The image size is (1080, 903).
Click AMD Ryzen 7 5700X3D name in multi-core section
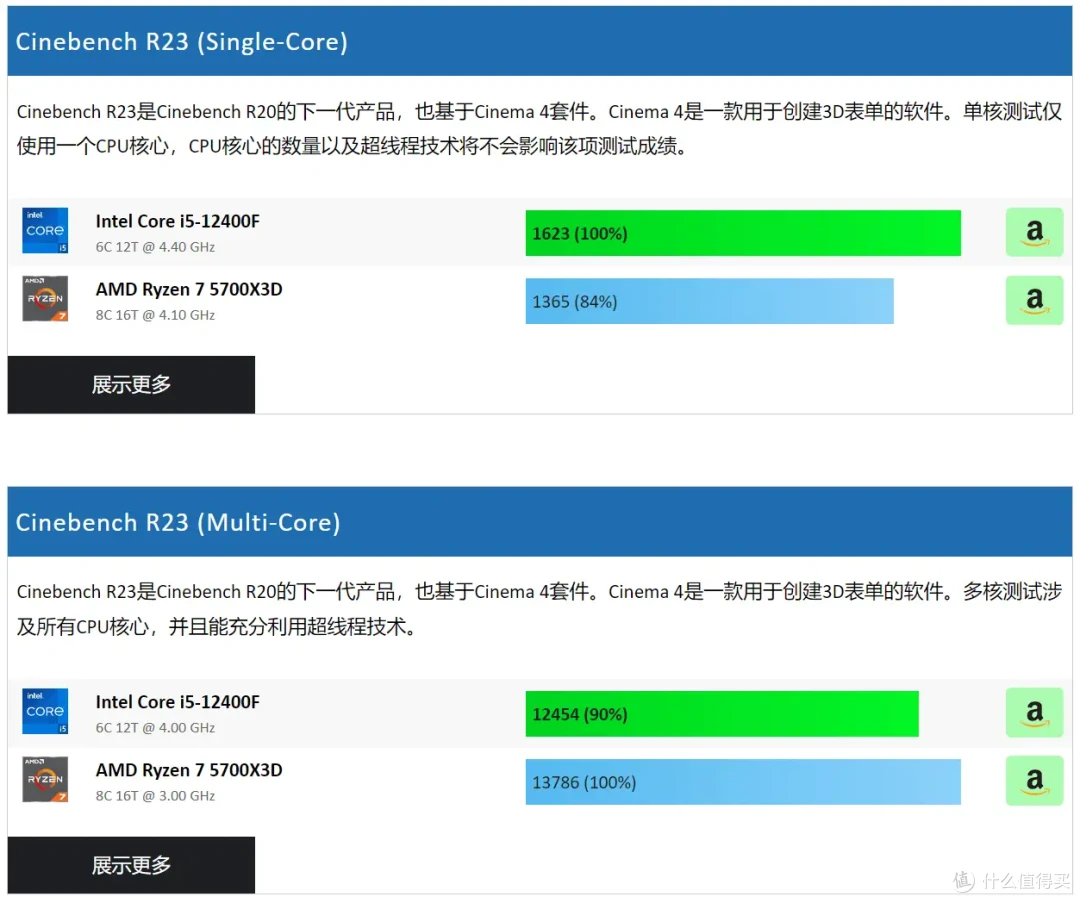click(188, 770)
